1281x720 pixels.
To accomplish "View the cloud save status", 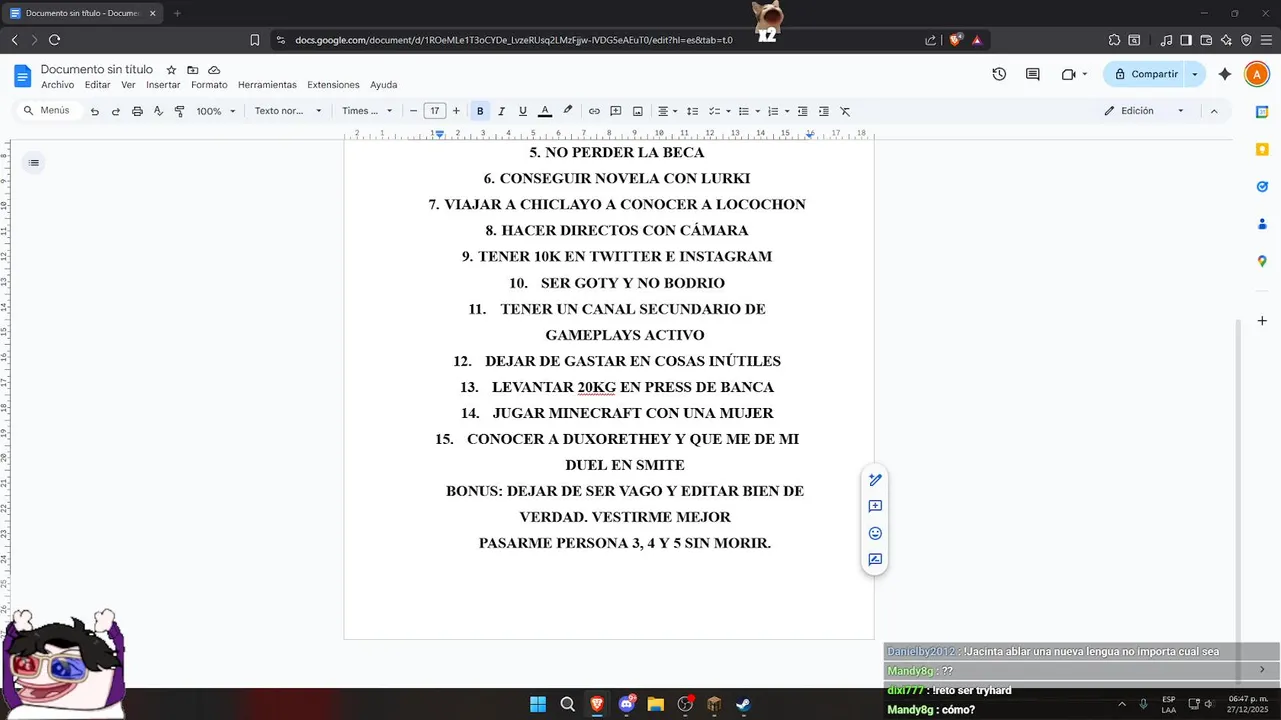I will pyautogui.click(x=214, y=70).
